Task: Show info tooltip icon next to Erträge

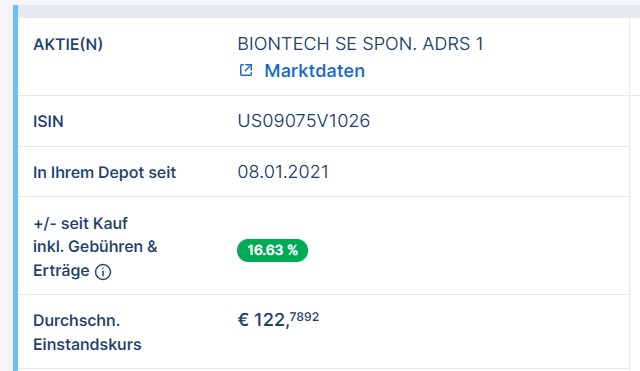Action: 103,272
